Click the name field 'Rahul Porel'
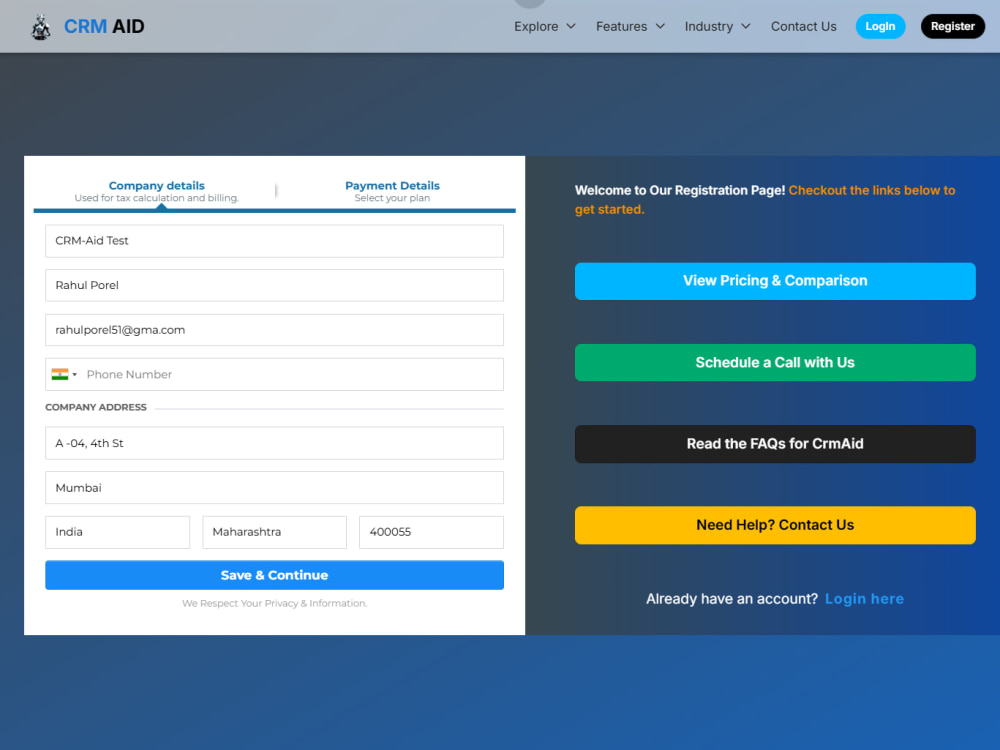 (274, 285)
